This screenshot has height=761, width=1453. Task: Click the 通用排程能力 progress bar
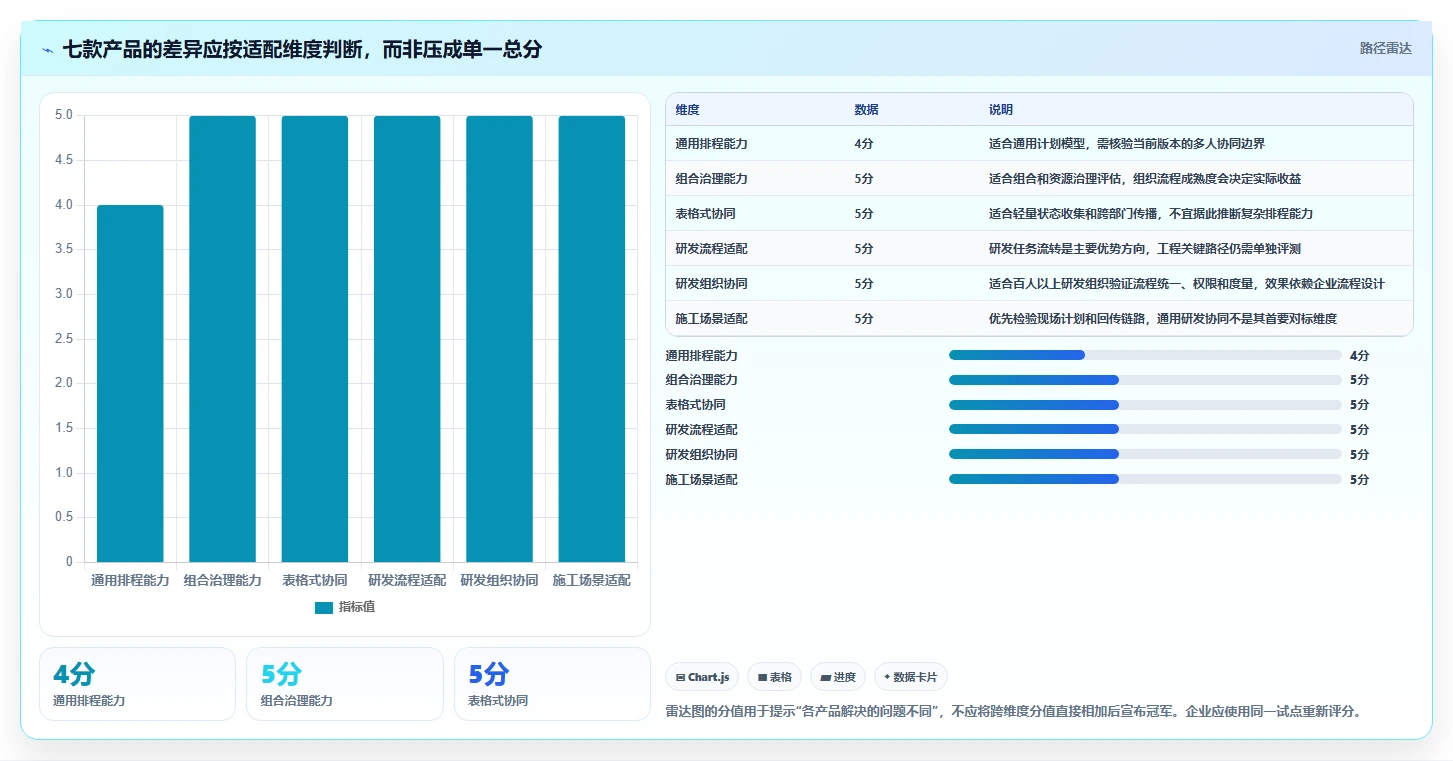point(1145,355)
